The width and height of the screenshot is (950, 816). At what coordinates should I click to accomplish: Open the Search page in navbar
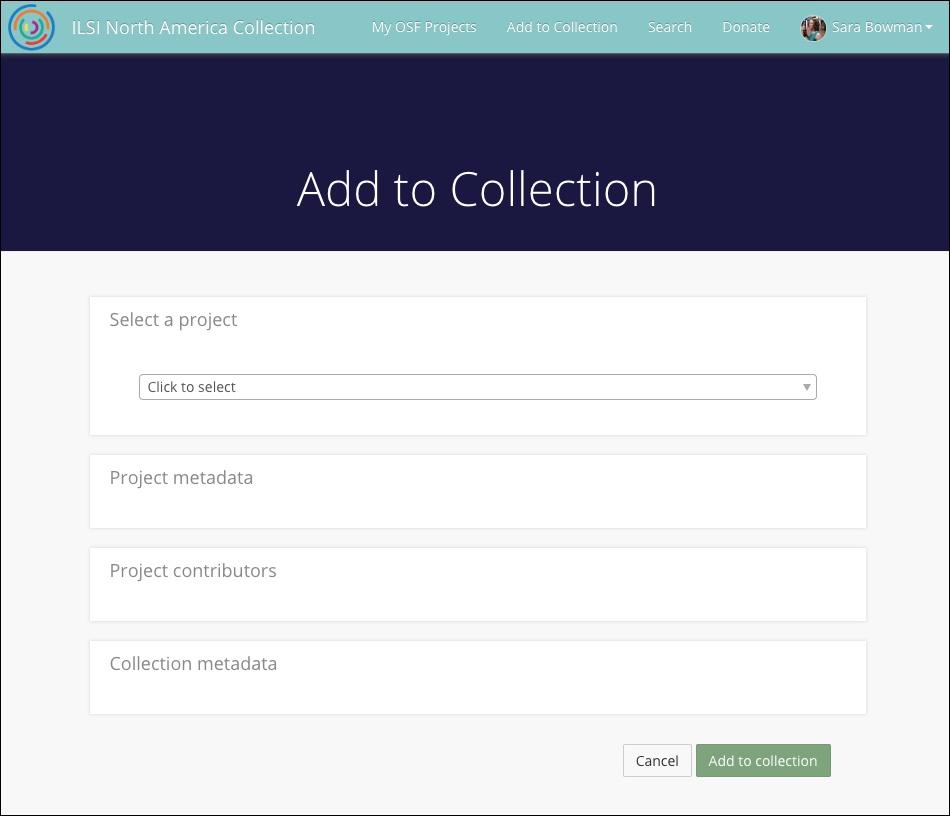[669, 27]
